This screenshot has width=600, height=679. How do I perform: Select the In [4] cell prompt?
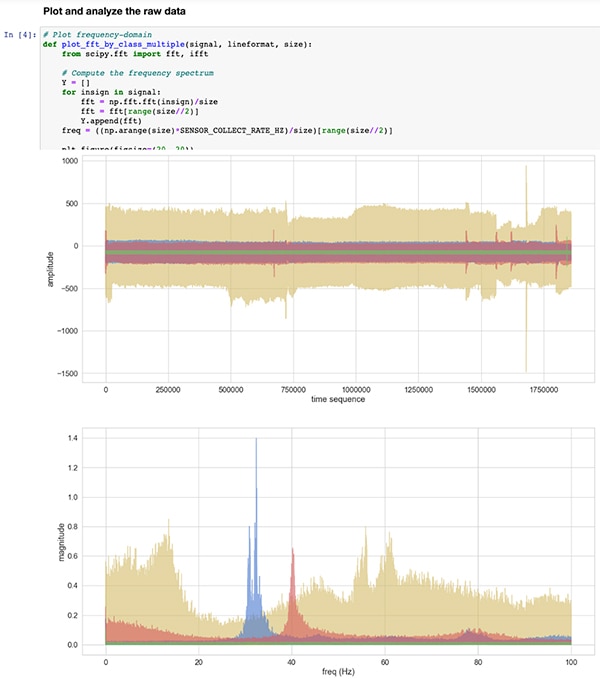tap(22, 35)
